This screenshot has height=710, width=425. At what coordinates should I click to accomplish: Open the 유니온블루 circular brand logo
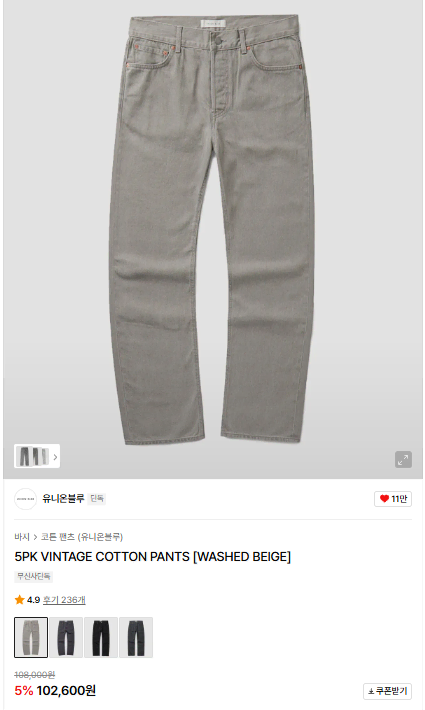[25, 499]
